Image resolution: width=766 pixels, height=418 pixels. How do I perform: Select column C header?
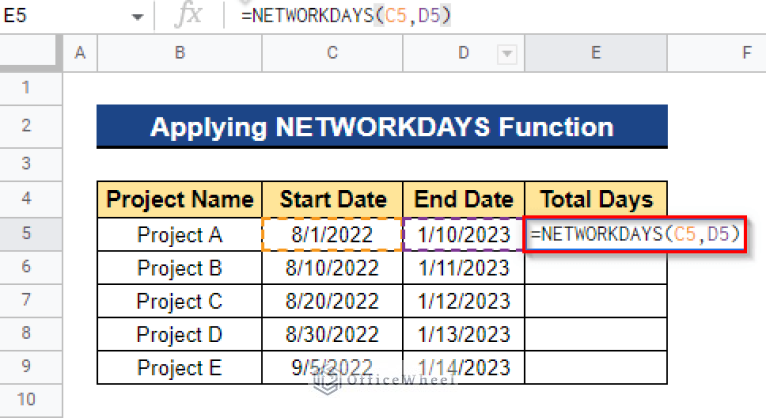(x=332, y=53)
